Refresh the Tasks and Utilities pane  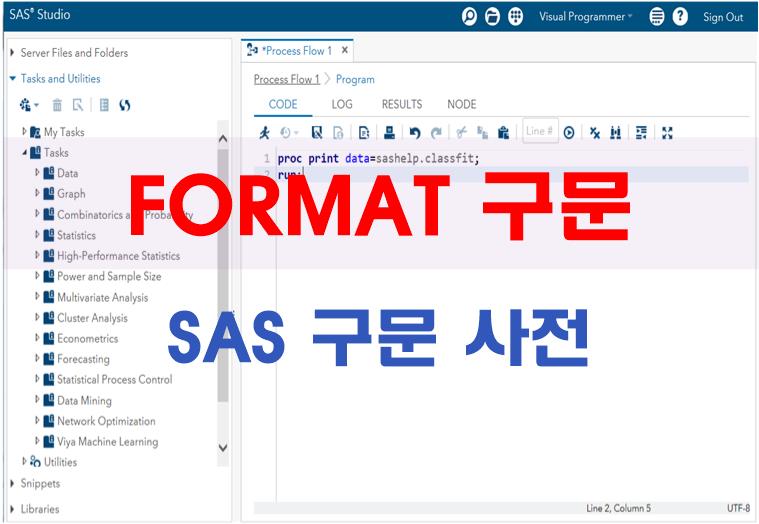click(x=124, y=105)
